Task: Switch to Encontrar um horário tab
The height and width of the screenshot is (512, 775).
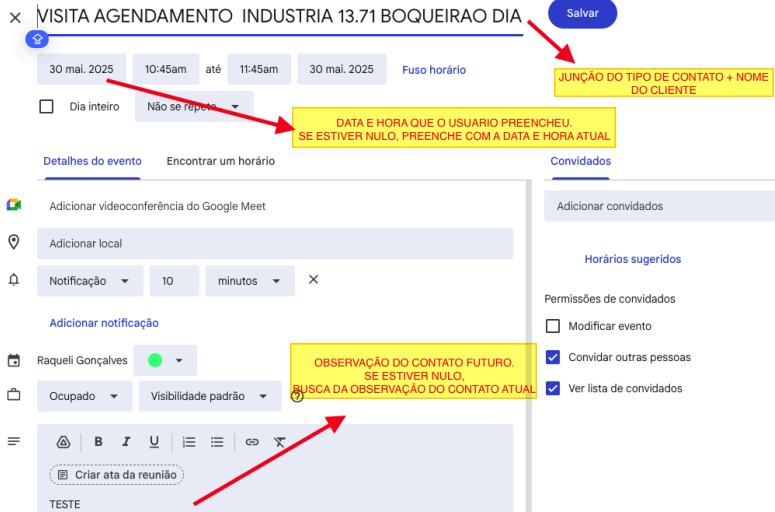Action: 220,161
